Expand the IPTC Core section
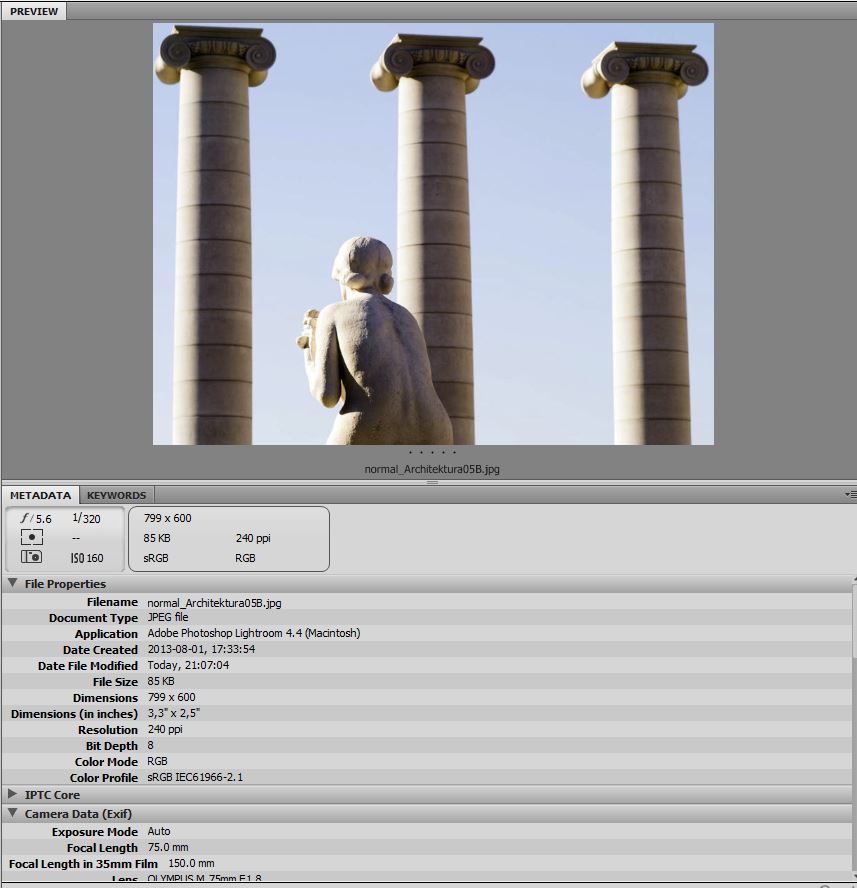This screenshot has height=888, width=857. click(x=13, y=795)
